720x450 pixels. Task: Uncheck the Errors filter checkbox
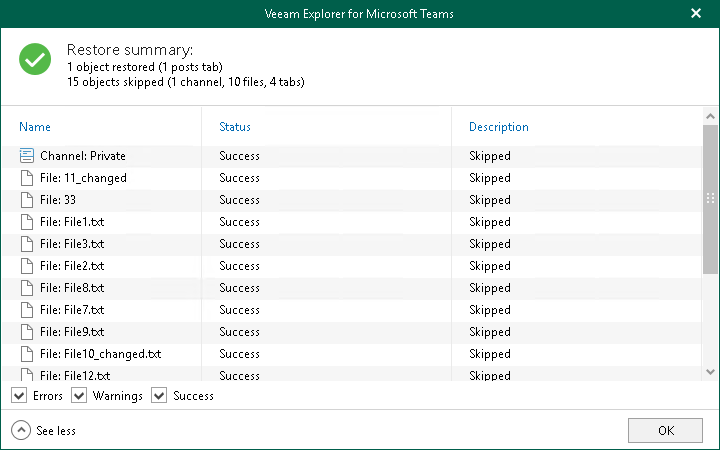[x=20, y=396]
